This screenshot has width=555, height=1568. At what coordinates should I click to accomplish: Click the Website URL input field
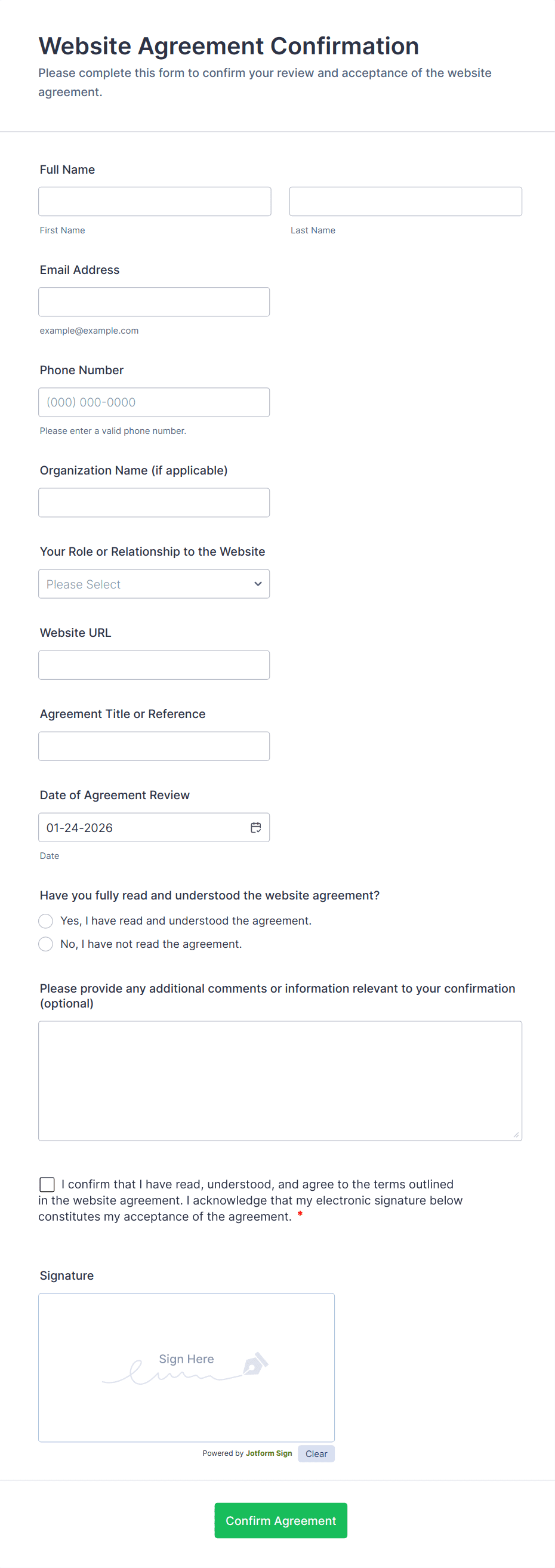point(154,665)
